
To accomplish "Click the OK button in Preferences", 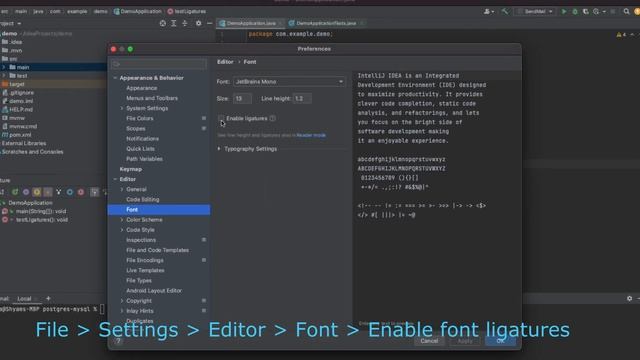I will click(500, 341).
